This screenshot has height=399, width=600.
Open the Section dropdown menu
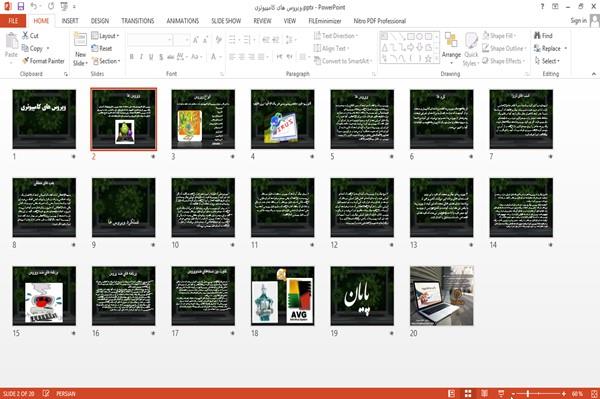106,61
